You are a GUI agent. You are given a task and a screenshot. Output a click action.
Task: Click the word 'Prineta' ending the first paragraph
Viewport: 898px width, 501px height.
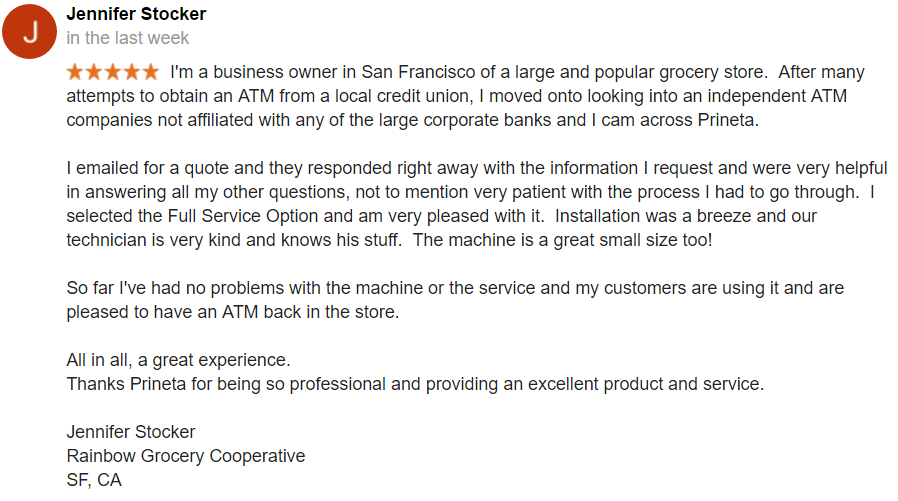[x=728, y=120]
